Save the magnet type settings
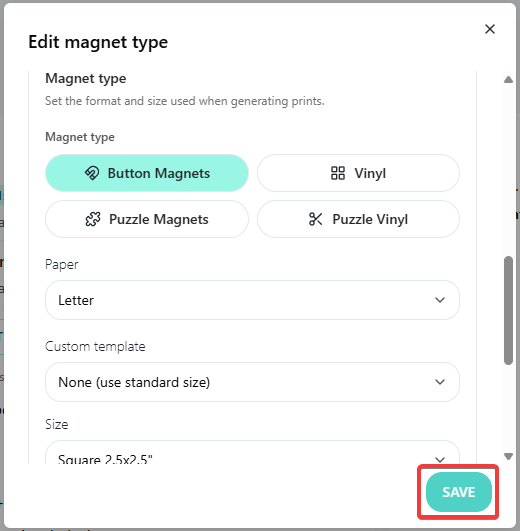The image size is (520, 531). click(459, 492)
